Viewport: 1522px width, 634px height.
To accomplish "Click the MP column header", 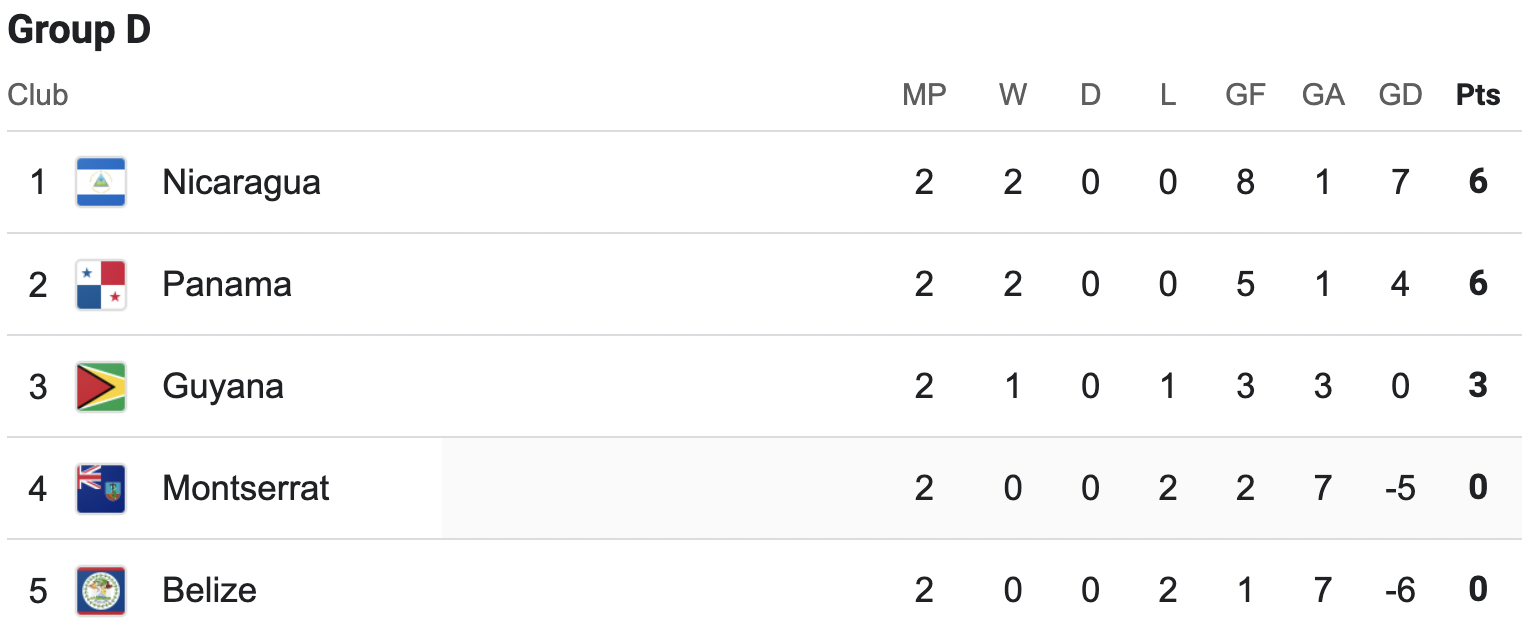I will pyautogui.click(x=924, y=95).
